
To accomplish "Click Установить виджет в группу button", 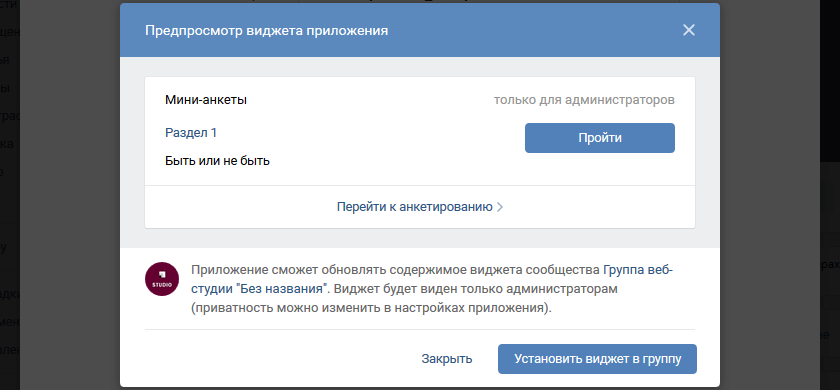I will pyautogui.click(x=597, y=359).
